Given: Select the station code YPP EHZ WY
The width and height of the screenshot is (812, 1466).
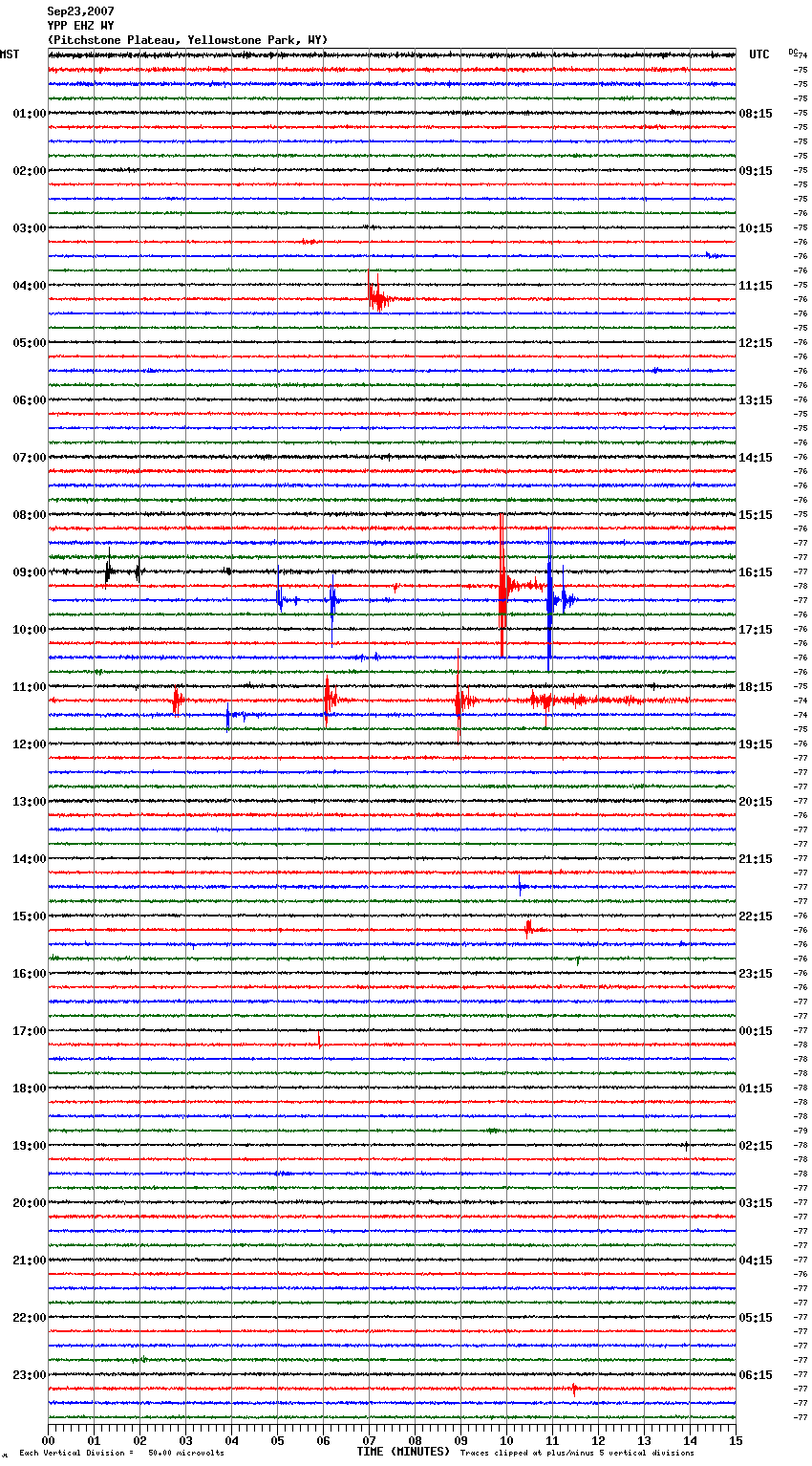Looking at the screenshot, I should point(81,26).
